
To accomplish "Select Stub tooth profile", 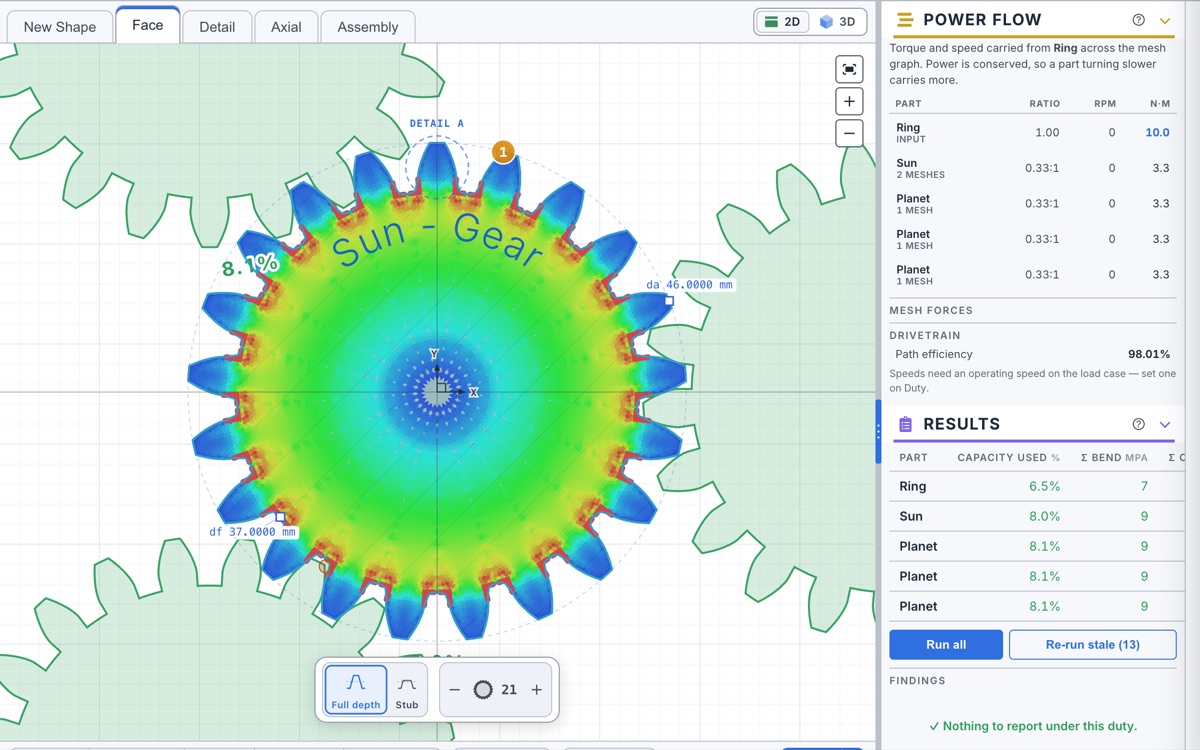I will [407, 690].
